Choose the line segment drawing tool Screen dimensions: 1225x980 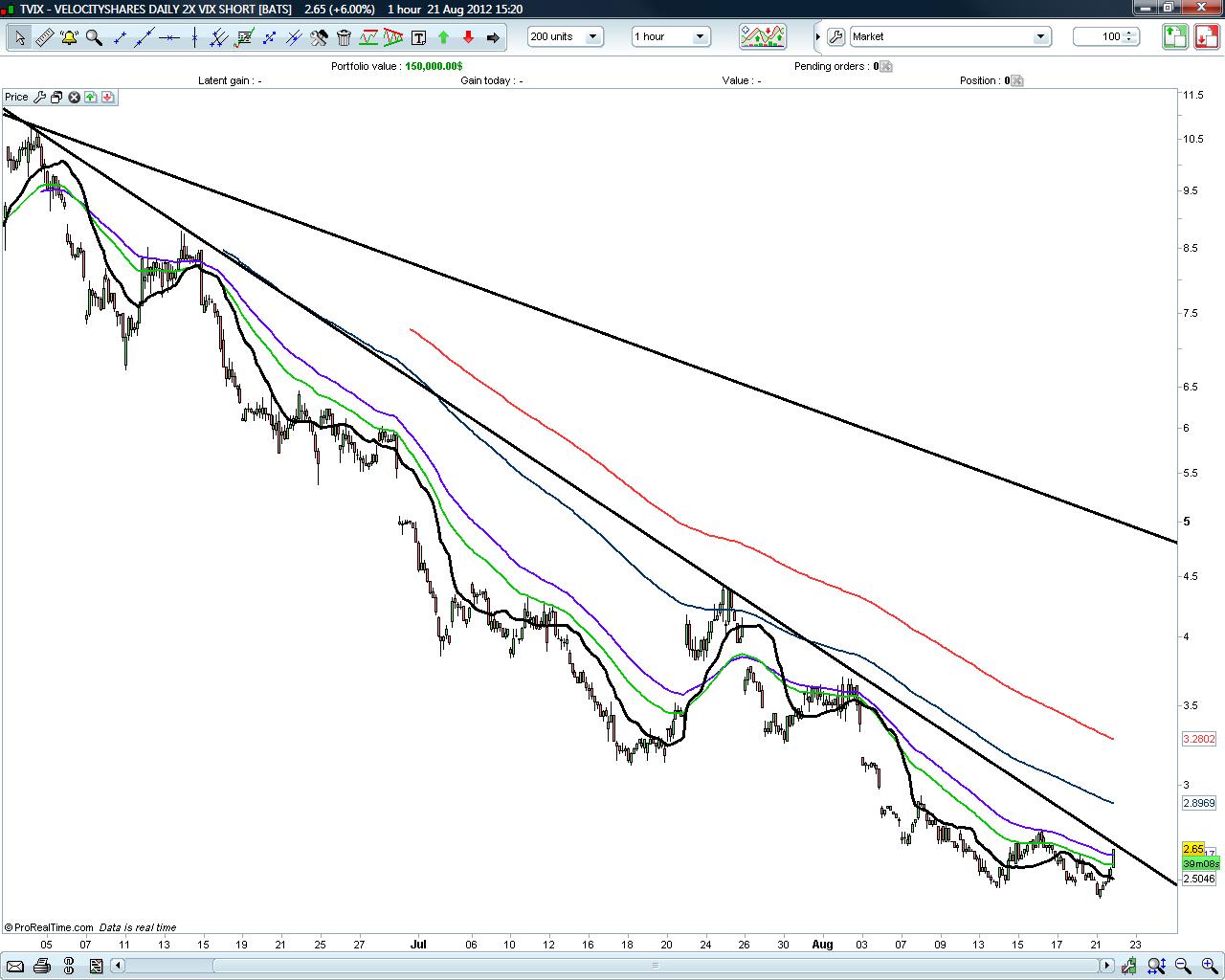click(120, 37)
